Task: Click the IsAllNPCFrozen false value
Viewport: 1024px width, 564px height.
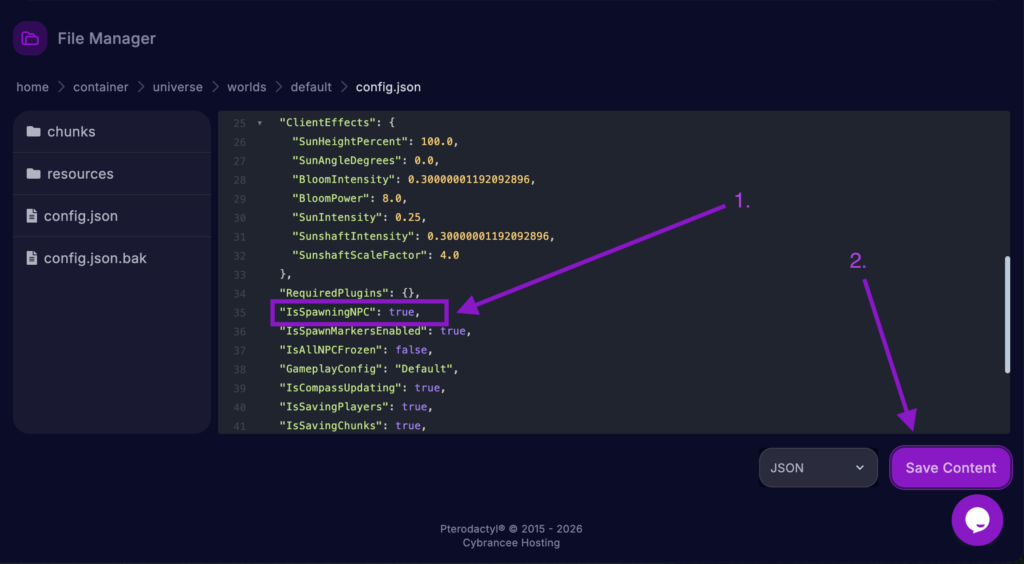Action: [x=411, y=350]
